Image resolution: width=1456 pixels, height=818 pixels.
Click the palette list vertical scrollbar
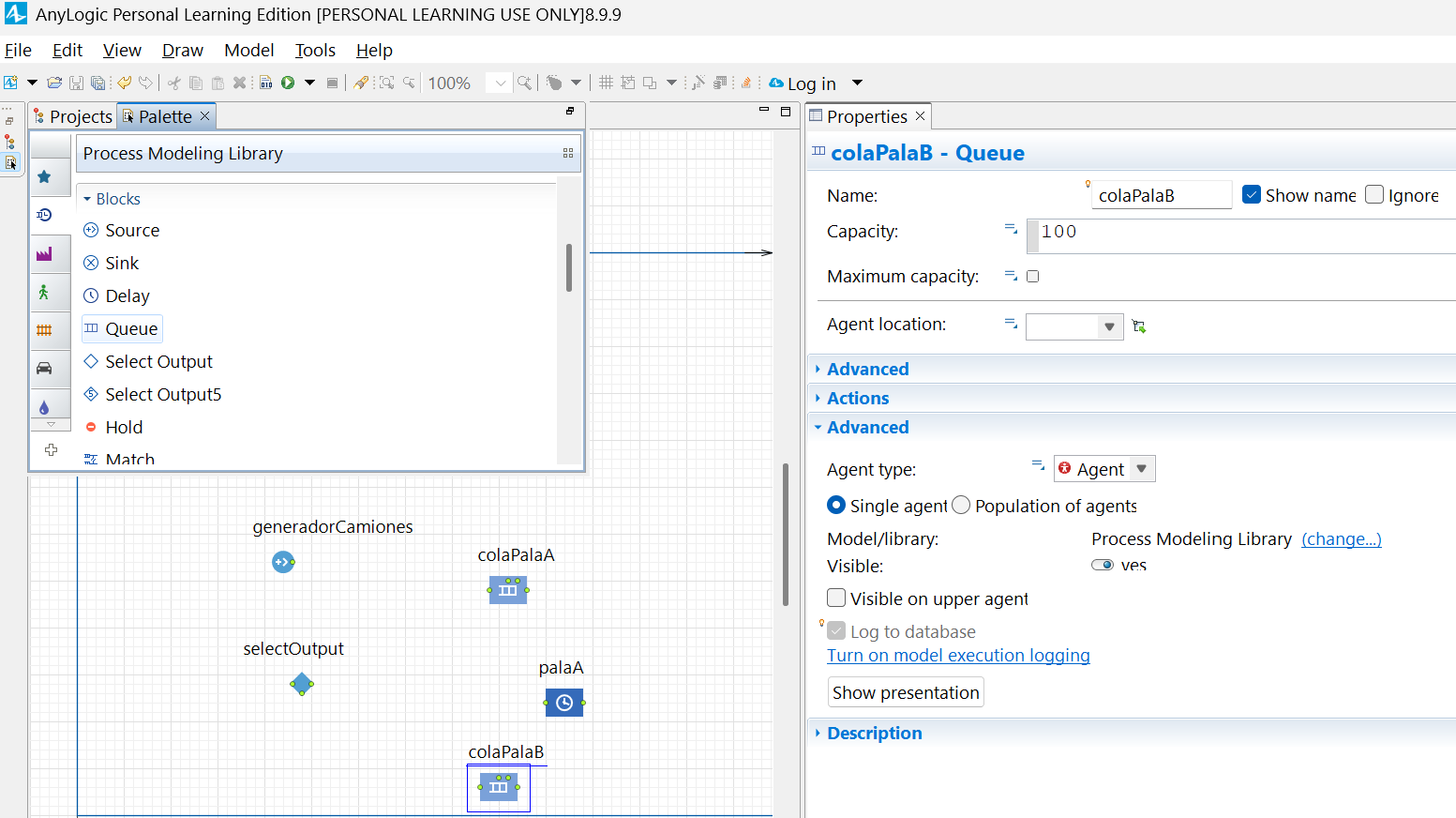(569, 267)
